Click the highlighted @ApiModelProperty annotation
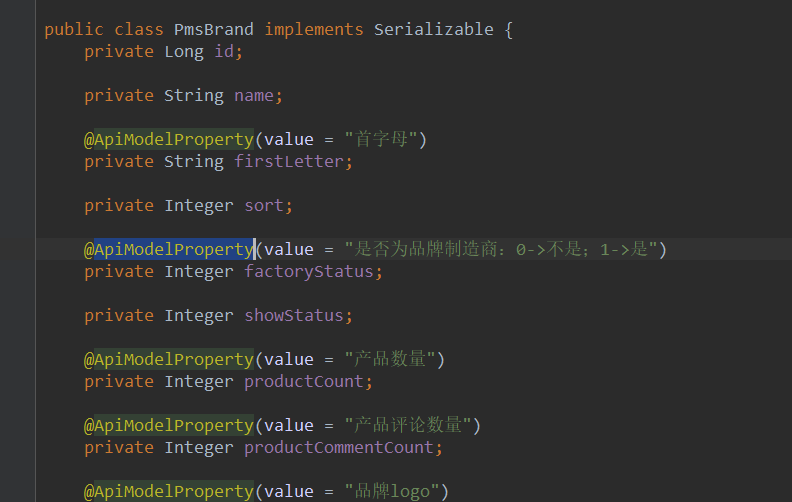The image size is (792, 502). pos(168,249)
